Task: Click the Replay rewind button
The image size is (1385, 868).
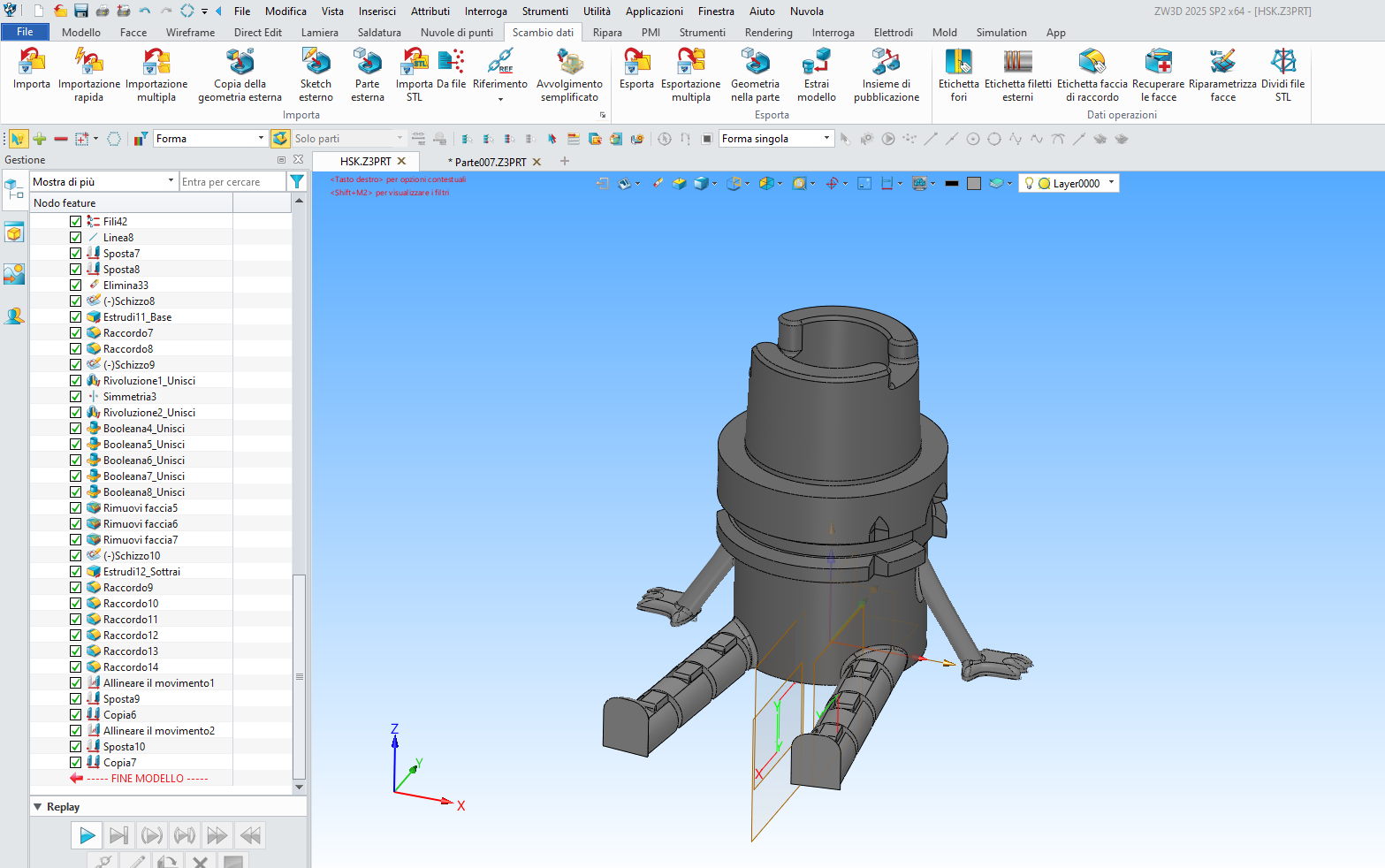Action: click(x=250, y=835)
